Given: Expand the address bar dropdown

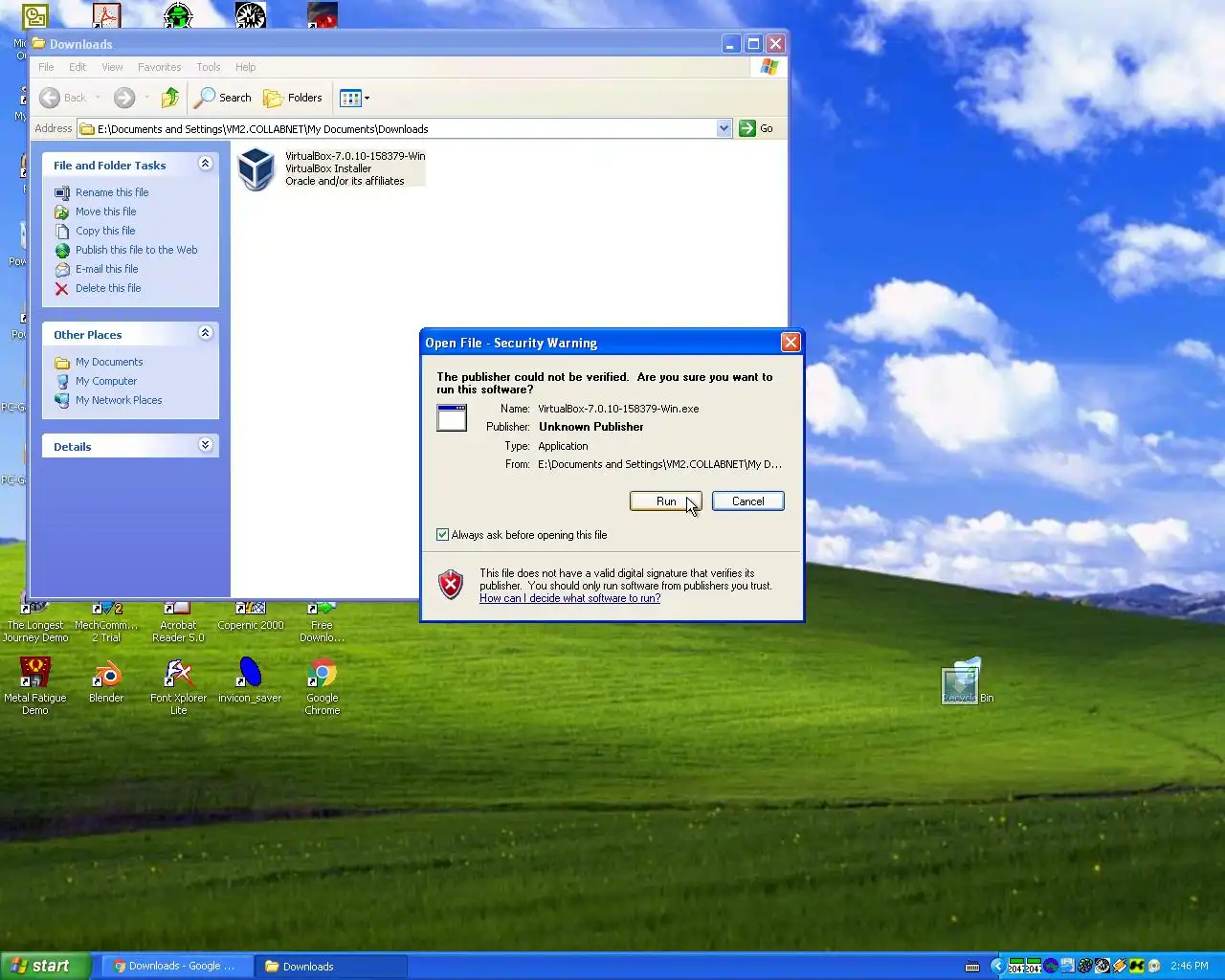Looking at the screenshot, I should click(x=724, y=128).
